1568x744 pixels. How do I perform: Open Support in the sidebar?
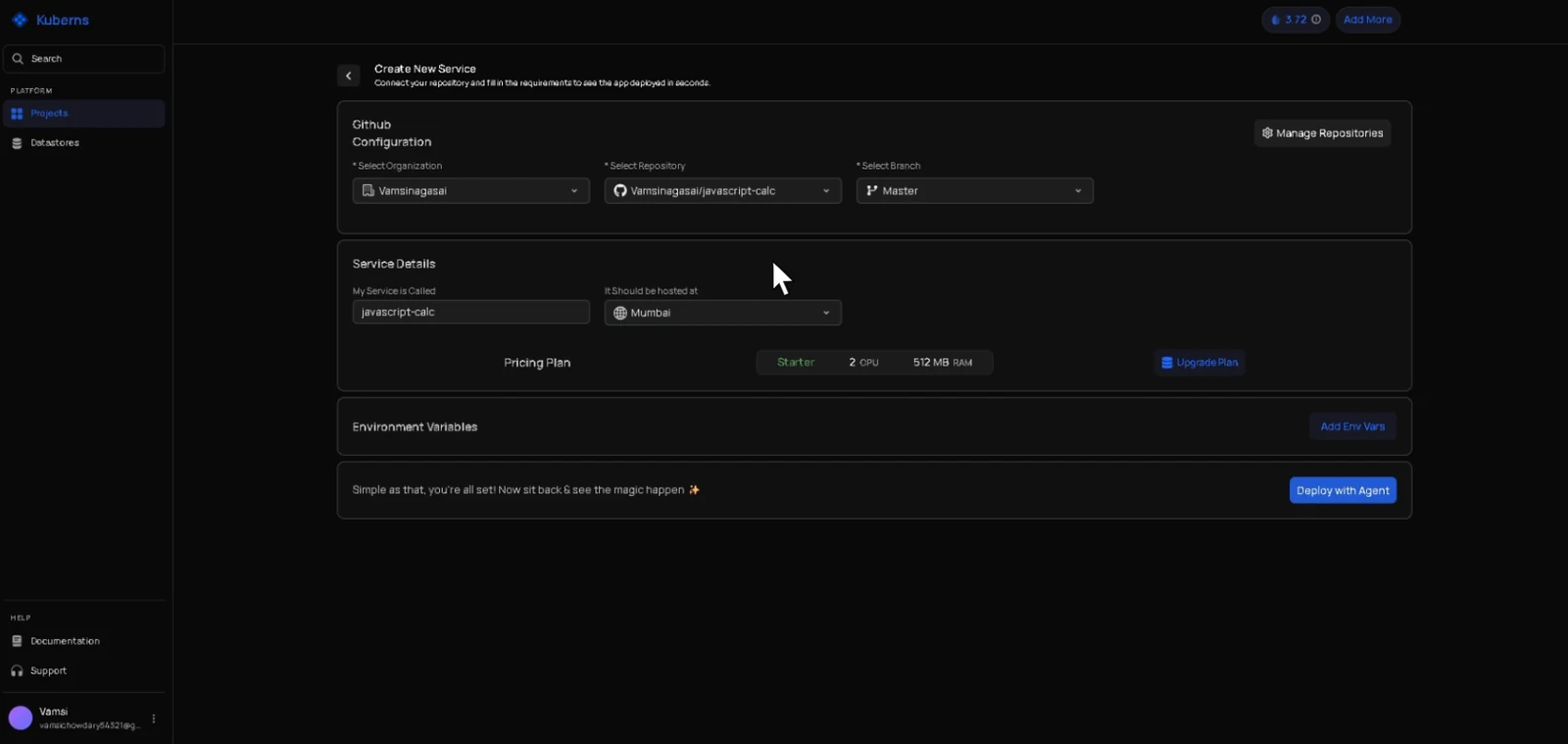84,670
